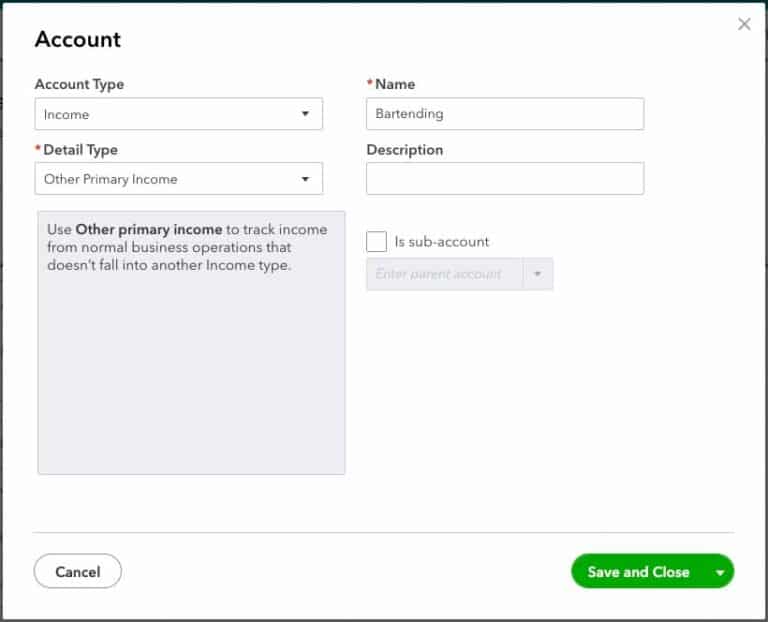
Task: Close the Account dialog with the X
Action: coord(744,24)
